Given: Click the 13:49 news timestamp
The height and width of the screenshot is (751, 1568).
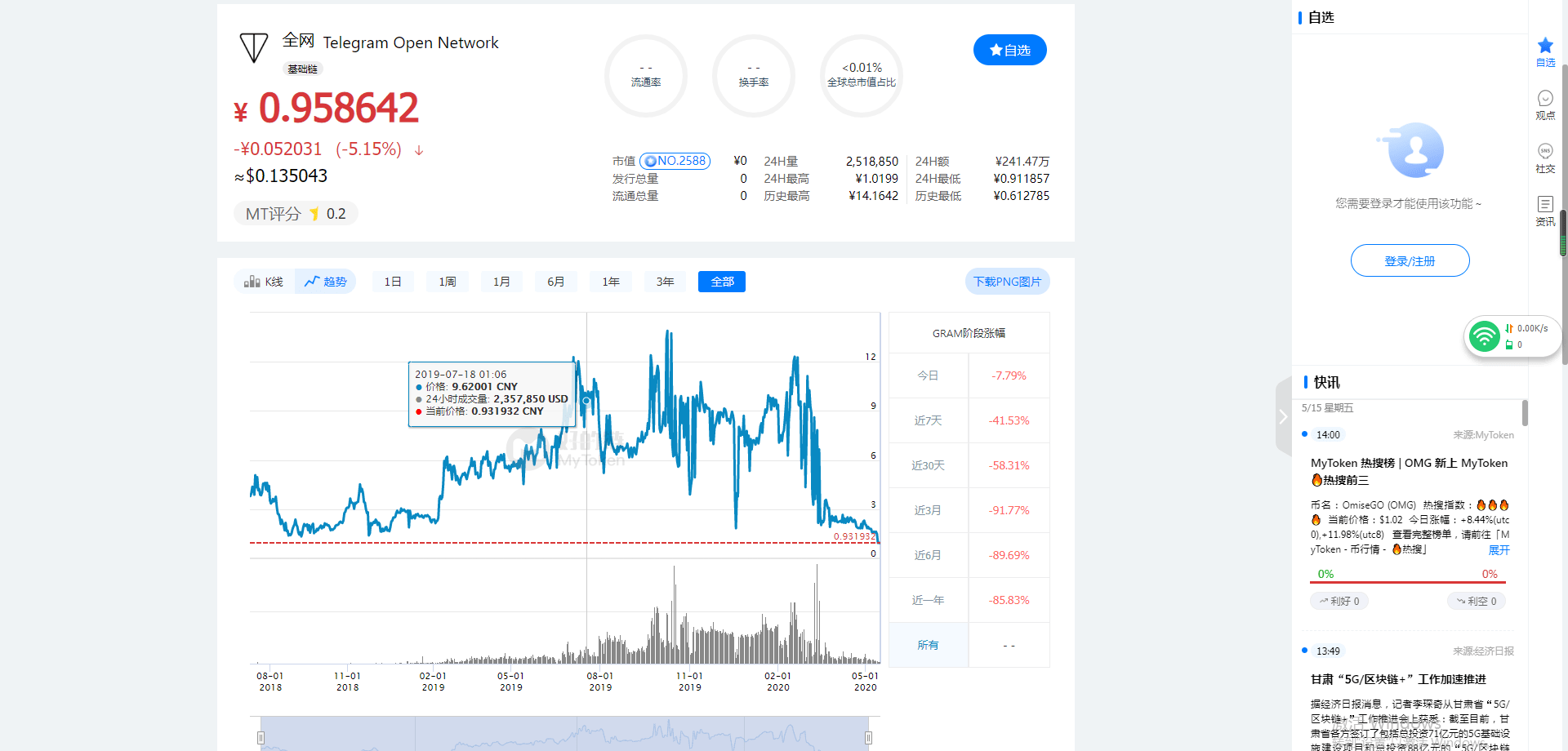Looking at the screenshot, I should tap(1328, 651).
